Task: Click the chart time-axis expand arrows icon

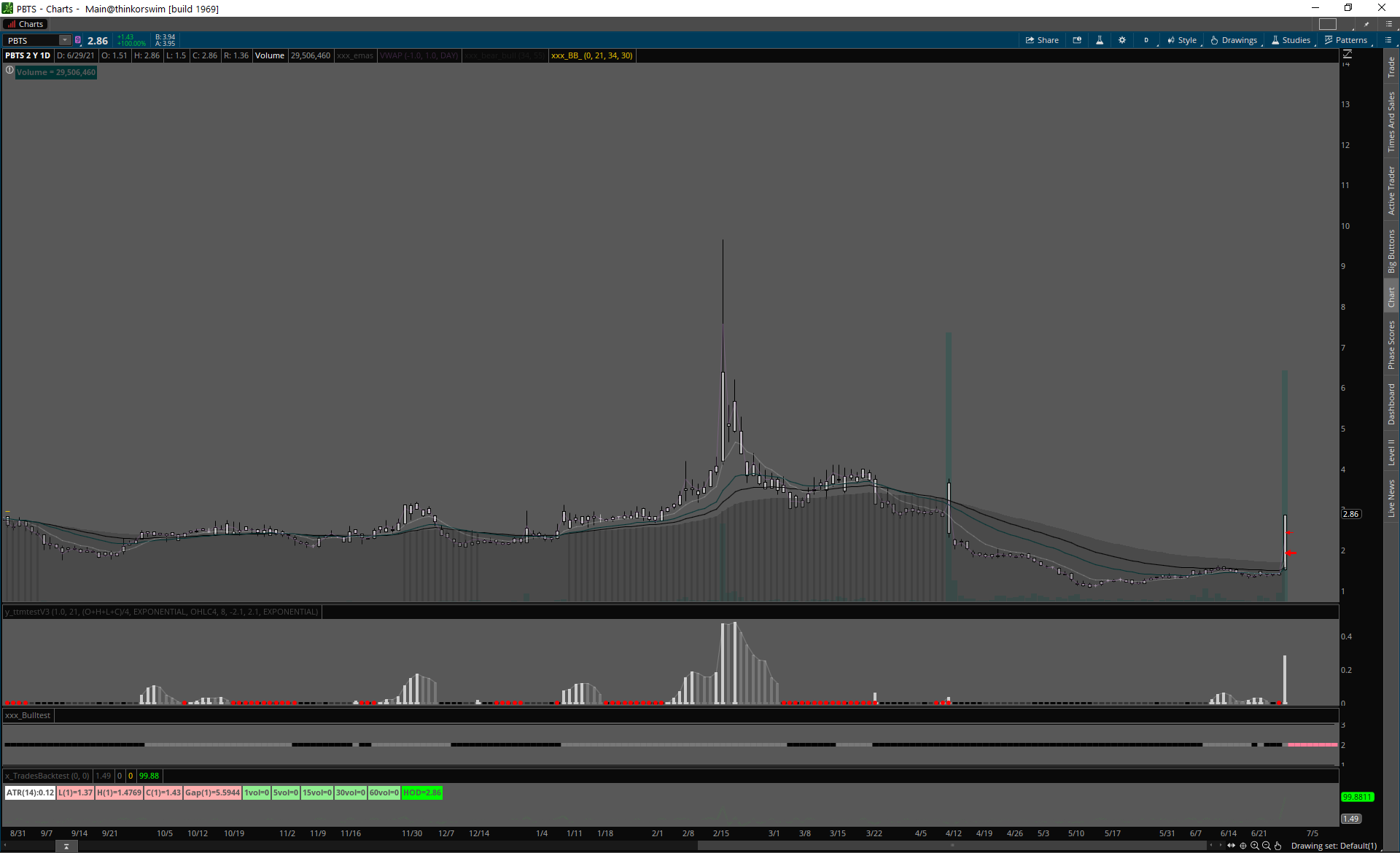Action: (x=1232, y=846)
